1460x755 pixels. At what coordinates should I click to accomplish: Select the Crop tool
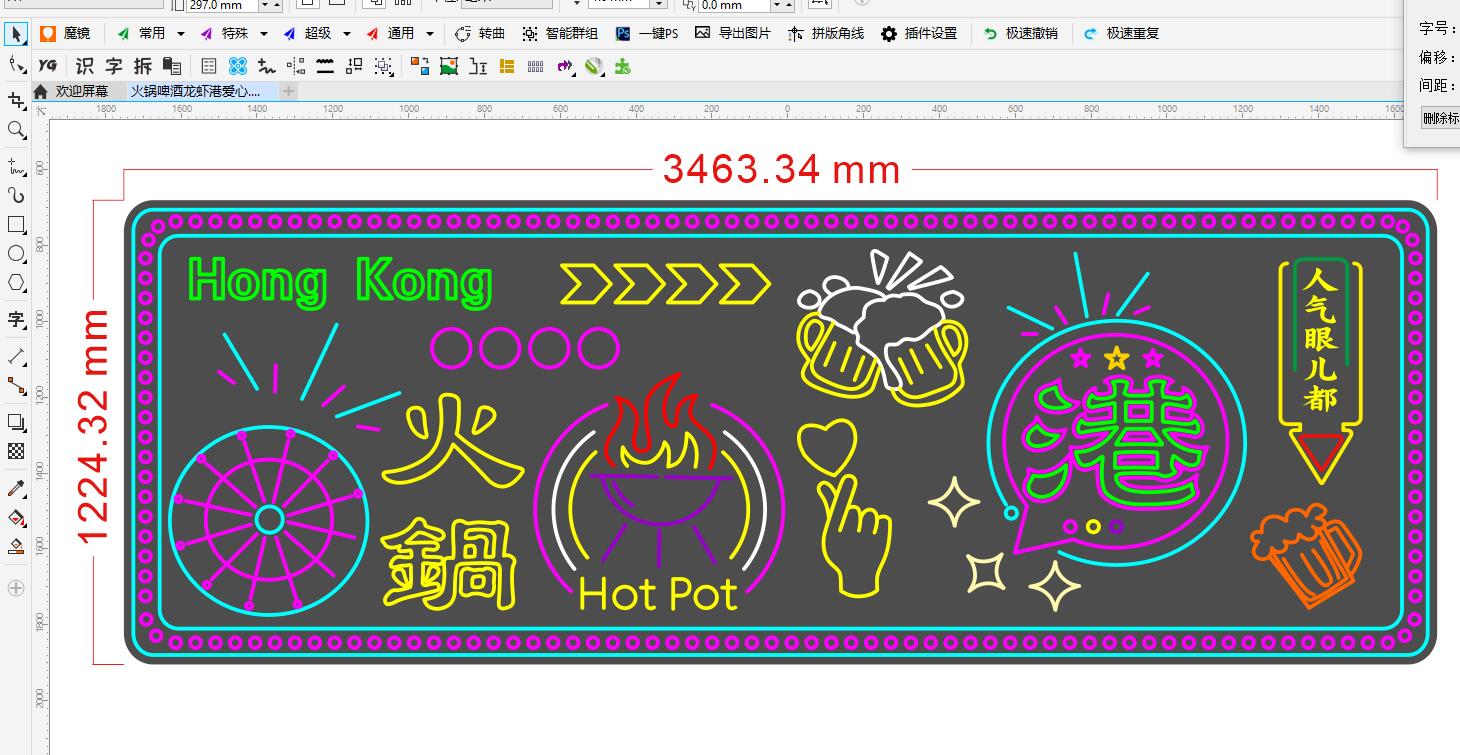[x=16, y=100]
